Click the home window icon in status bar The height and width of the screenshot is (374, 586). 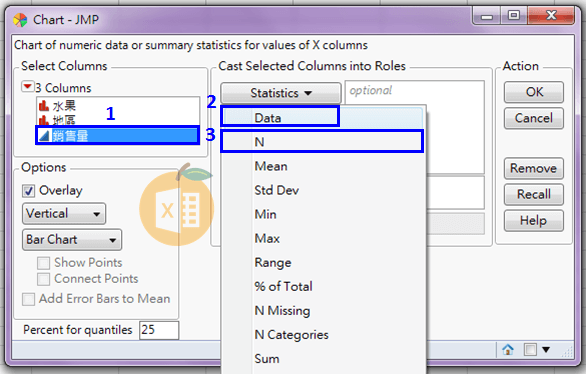pyautogui.click(x=508, y=349)
